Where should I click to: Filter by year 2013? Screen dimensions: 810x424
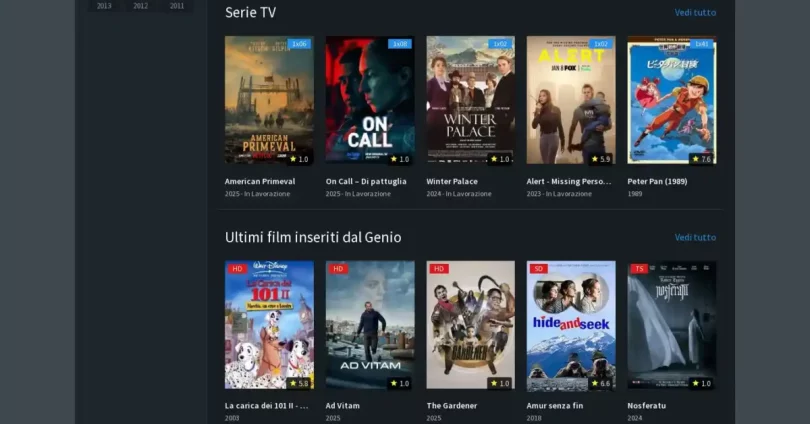(104, 6)
